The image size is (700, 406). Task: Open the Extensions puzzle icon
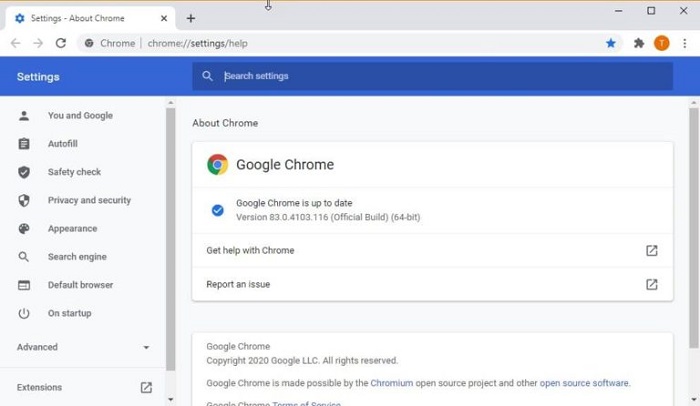639,43
